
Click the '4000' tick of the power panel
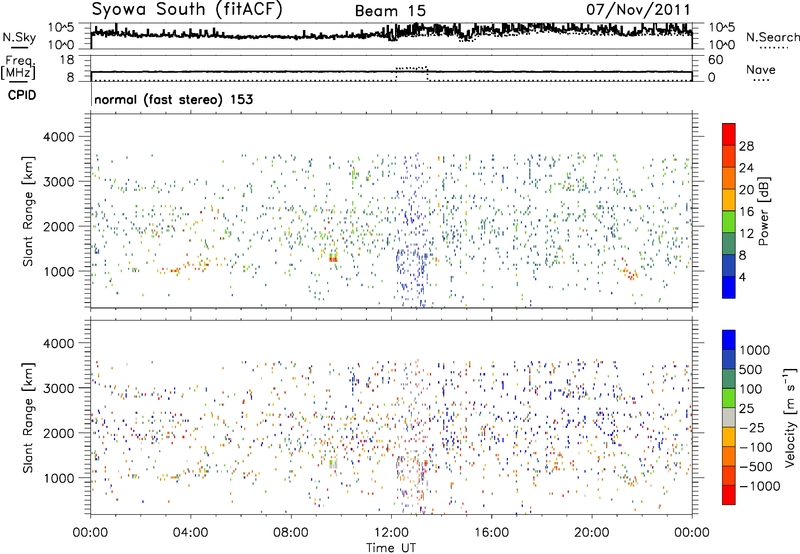(59, 137)
